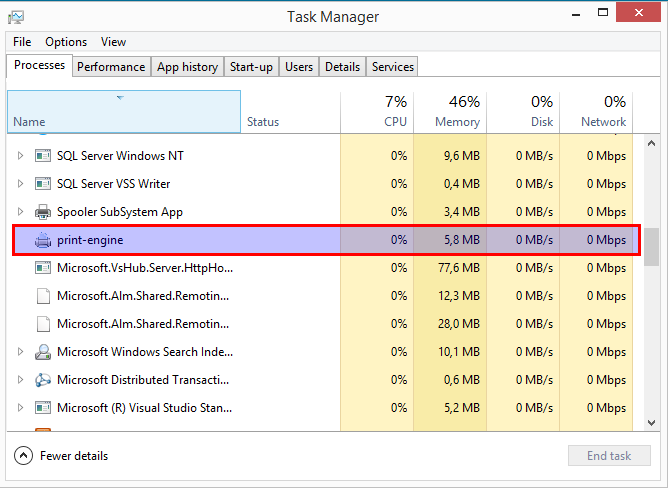This screenshot has width=668, height=488.
Task: Sort by the Name column header
Action: pyautogui.click(x=124, y=112)
